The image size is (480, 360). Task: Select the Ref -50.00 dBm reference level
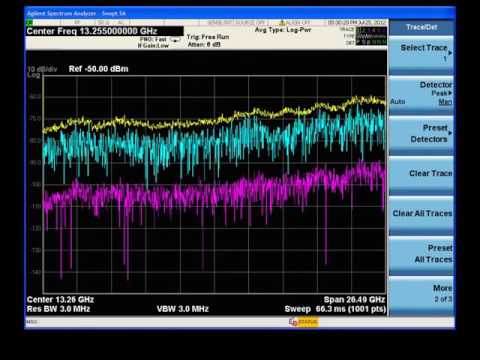(98, 69)
